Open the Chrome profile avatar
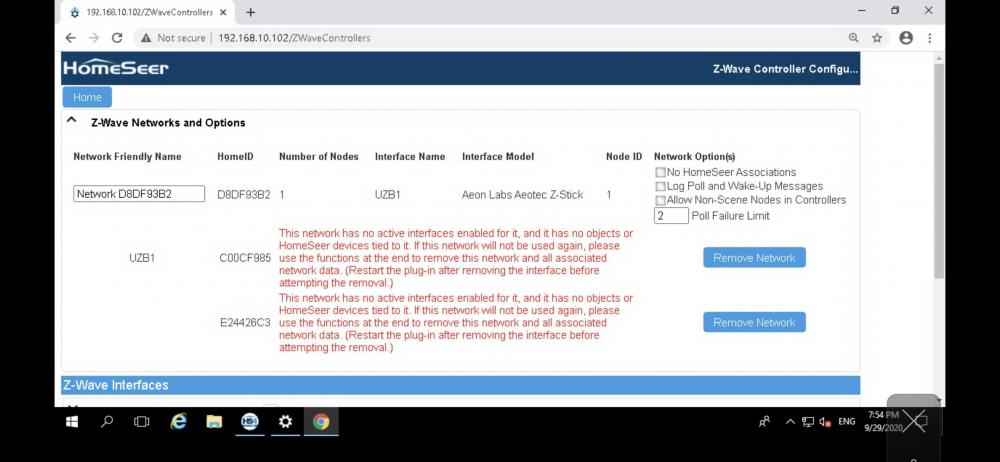Image resolution: width=1000 pixels, height=462 pixels. coord(906,38)
